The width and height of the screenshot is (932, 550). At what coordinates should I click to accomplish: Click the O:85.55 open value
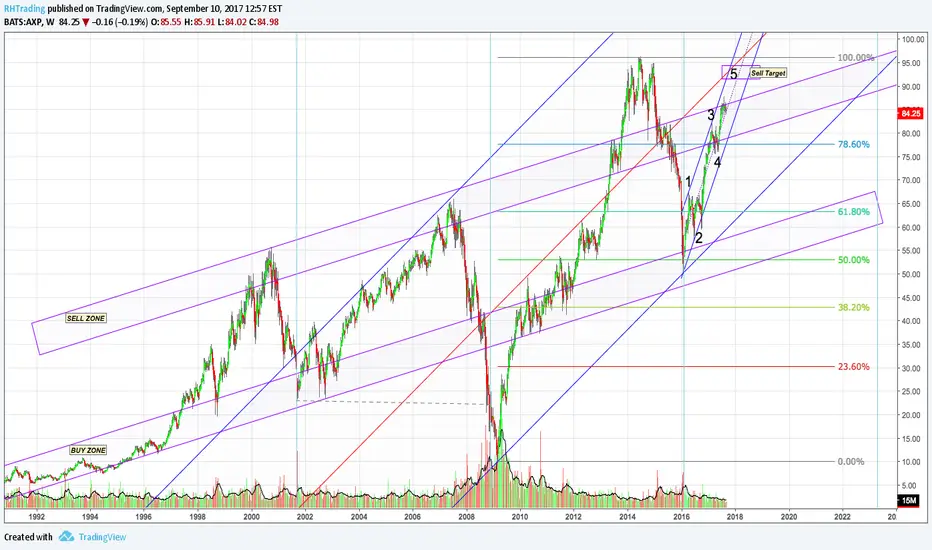coord(168,22)
